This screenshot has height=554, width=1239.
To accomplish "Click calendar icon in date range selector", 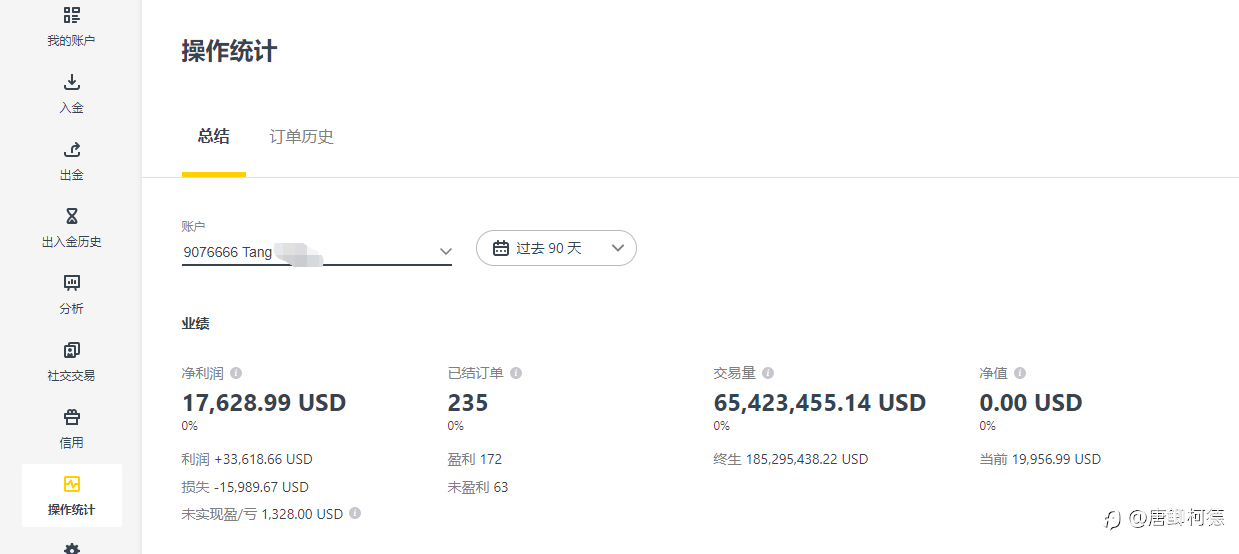I will click(501, 248).
